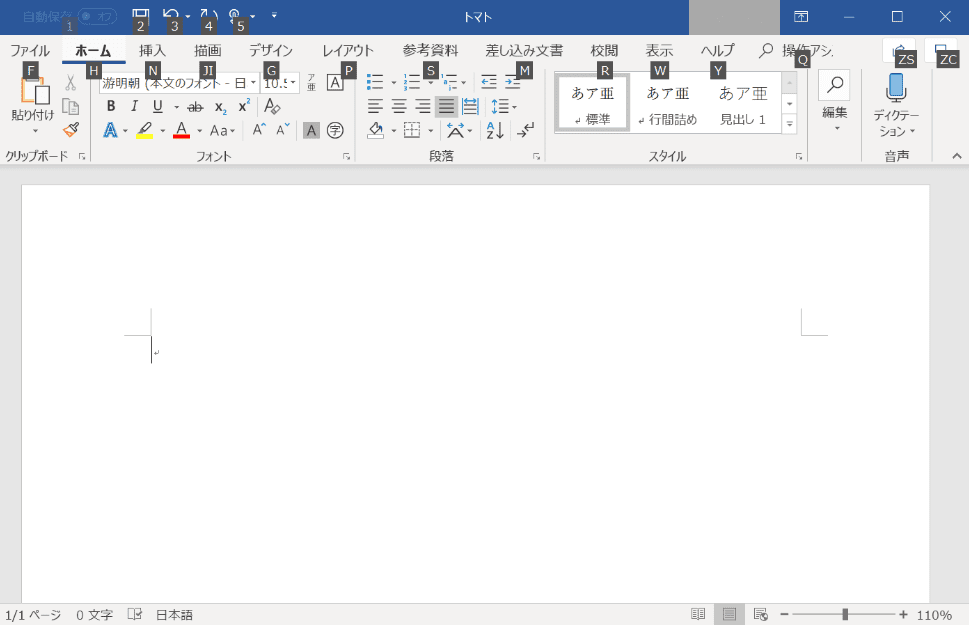The width and height of the screenshot is (969, 625).
Task: Align text right
Action: click(x=423, y=106)
